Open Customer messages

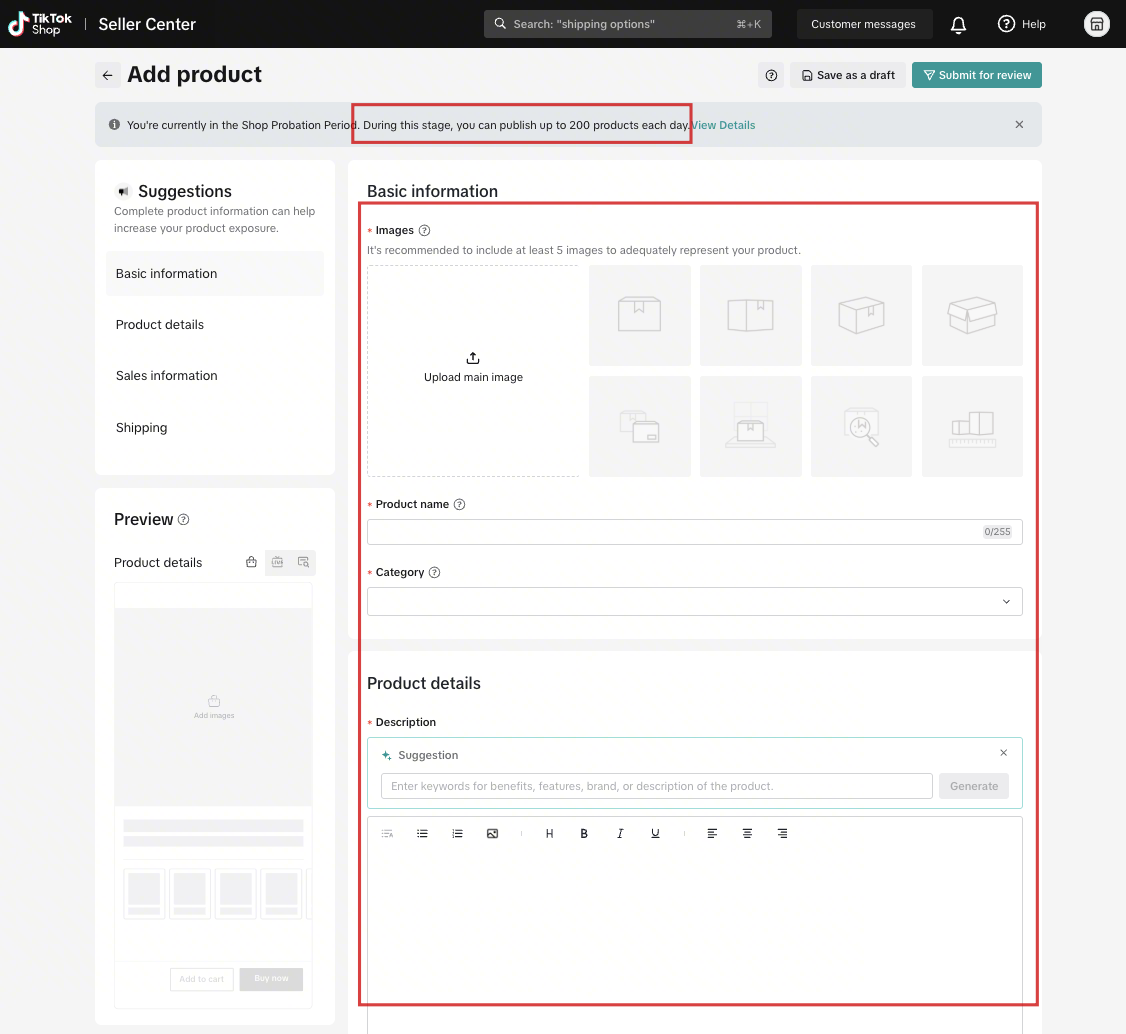864,24
